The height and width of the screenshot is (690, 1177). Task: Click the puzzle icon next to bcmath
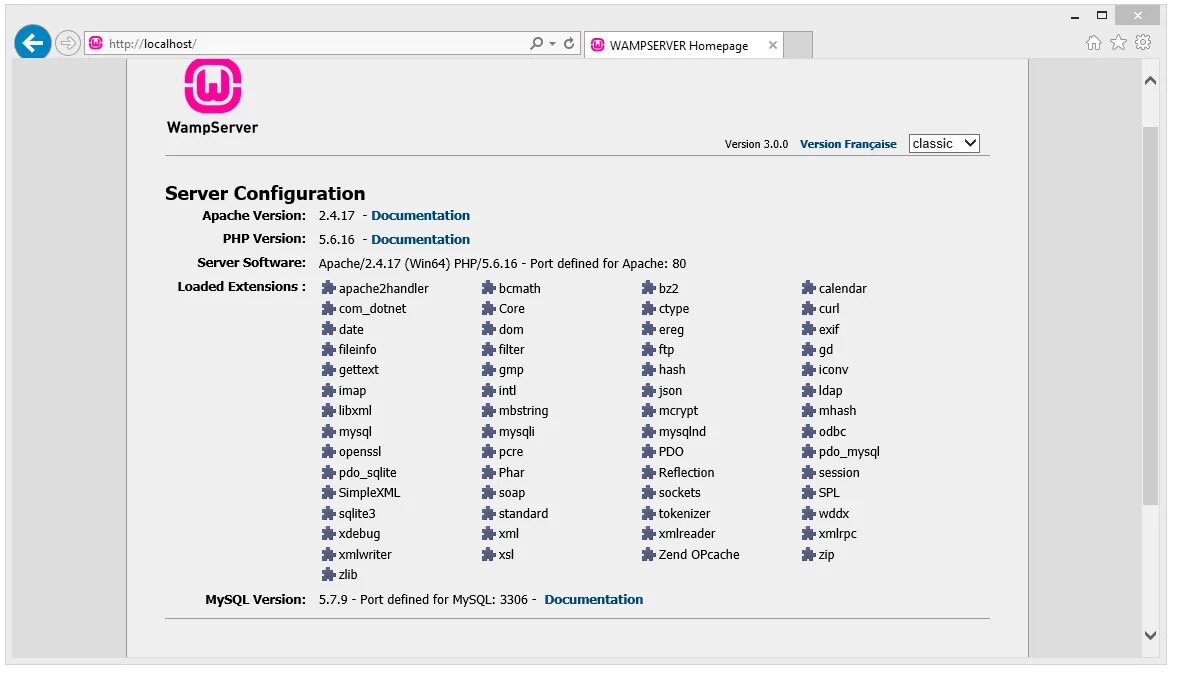[489, 288]
